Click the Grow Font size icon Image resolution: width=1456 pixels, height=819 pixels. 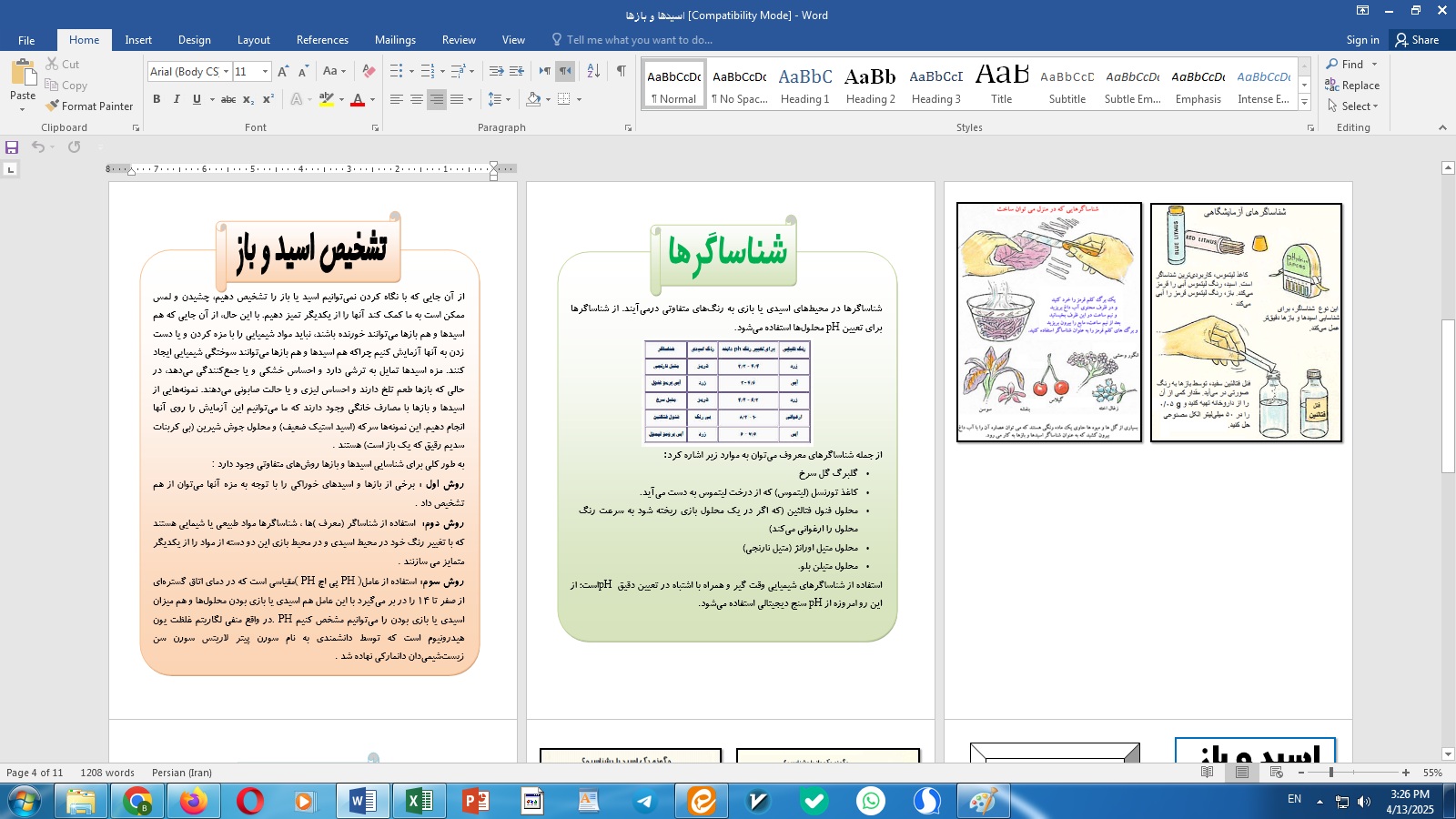(283, 71)
